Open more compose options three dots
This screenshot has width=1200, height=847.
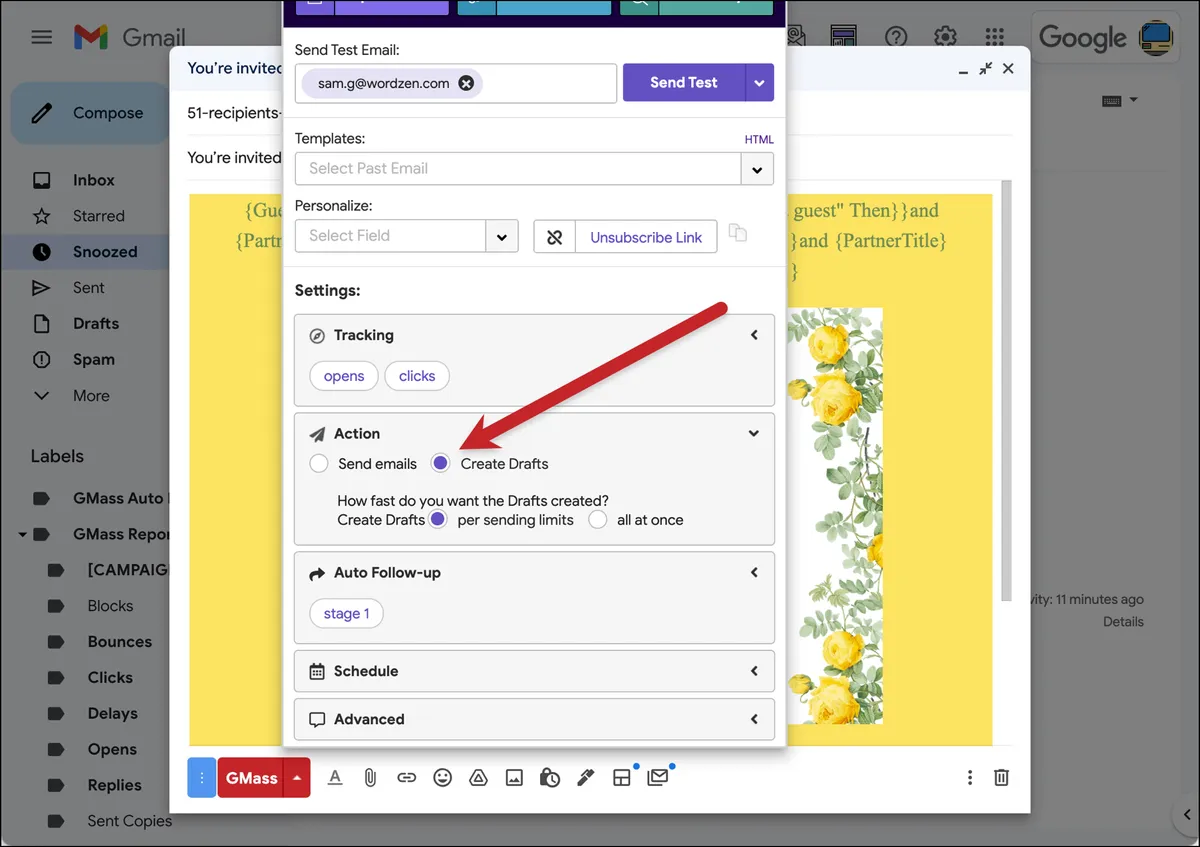(969, 778)
